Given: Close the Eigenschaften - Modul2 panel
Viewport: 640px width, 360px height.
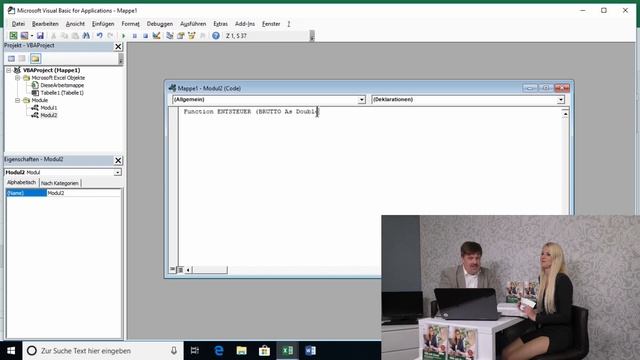Looking at the screenshot, I should (x=118, y=160).
